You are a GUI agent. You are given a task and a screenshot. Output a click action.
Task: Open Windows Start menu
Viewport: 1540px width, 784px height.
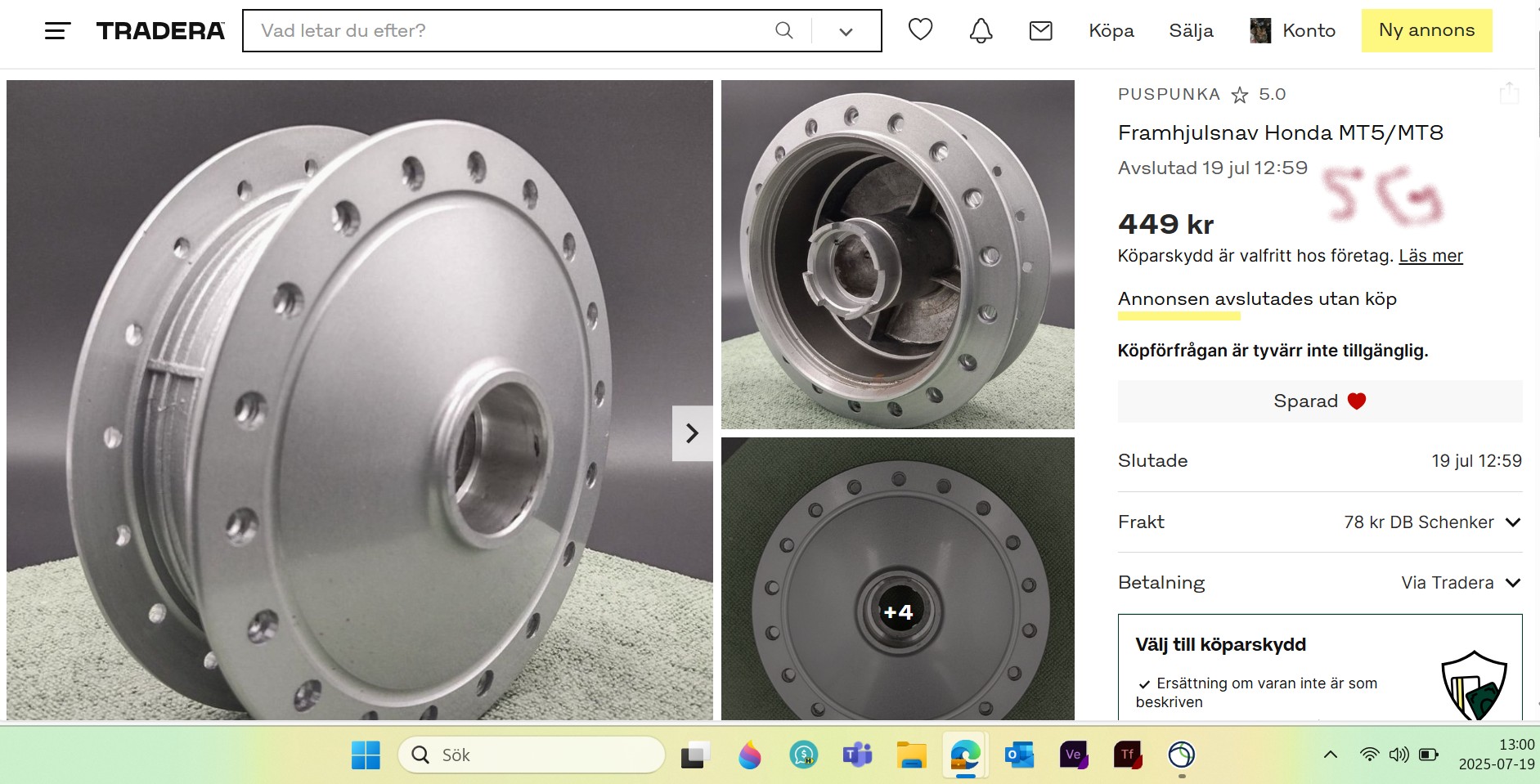click(366, 755)
